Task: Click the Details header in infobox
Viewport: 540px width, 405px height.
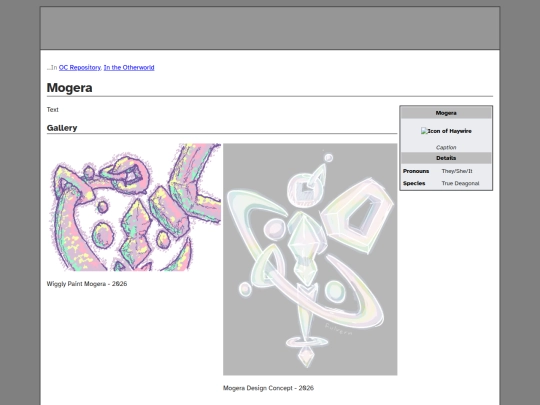Action: tap(446, 158)
